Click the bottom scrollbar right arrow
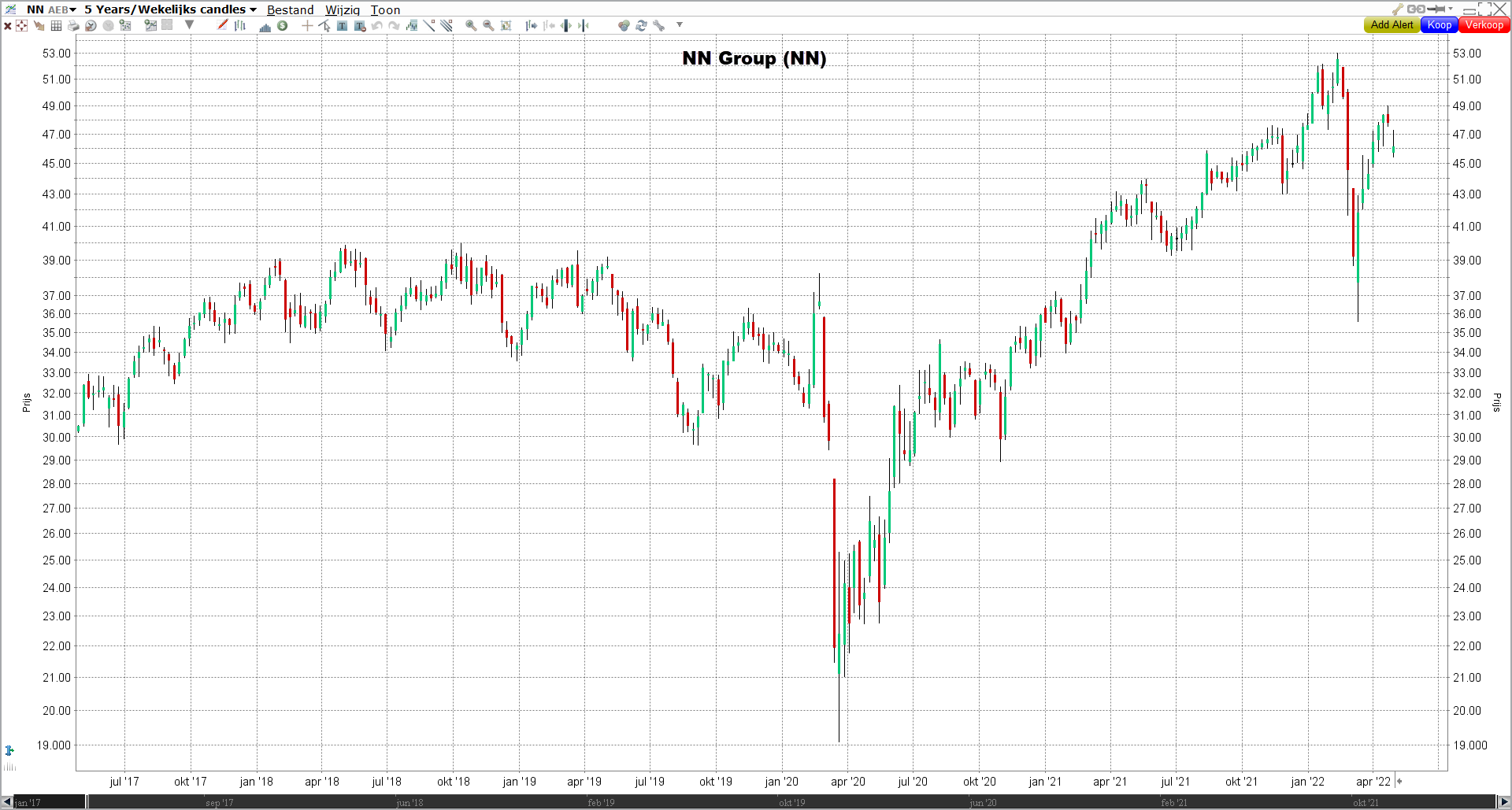The height and width of the screenshot is (810, 1512). point(1504,802)
